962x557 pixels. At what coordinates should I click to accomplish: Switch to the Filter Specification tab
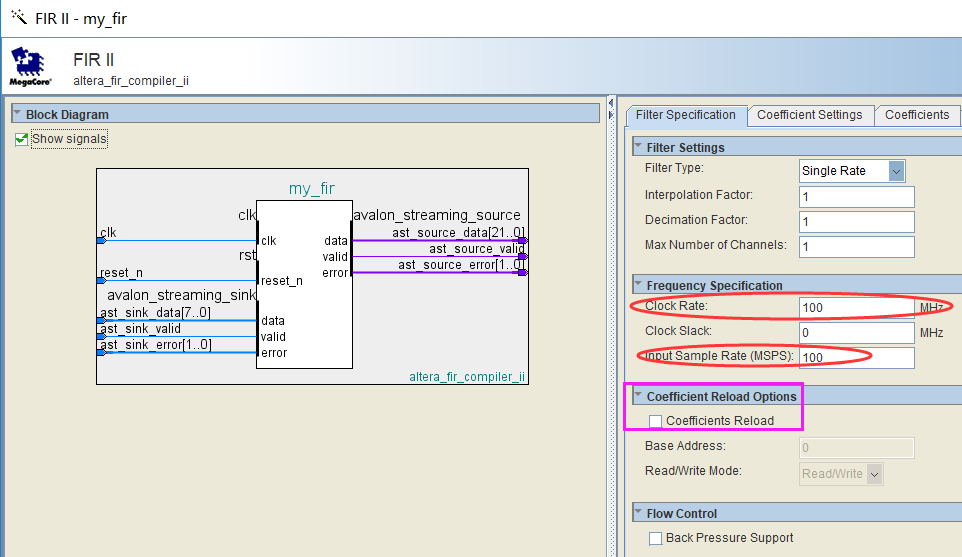(x=686, y=115)
